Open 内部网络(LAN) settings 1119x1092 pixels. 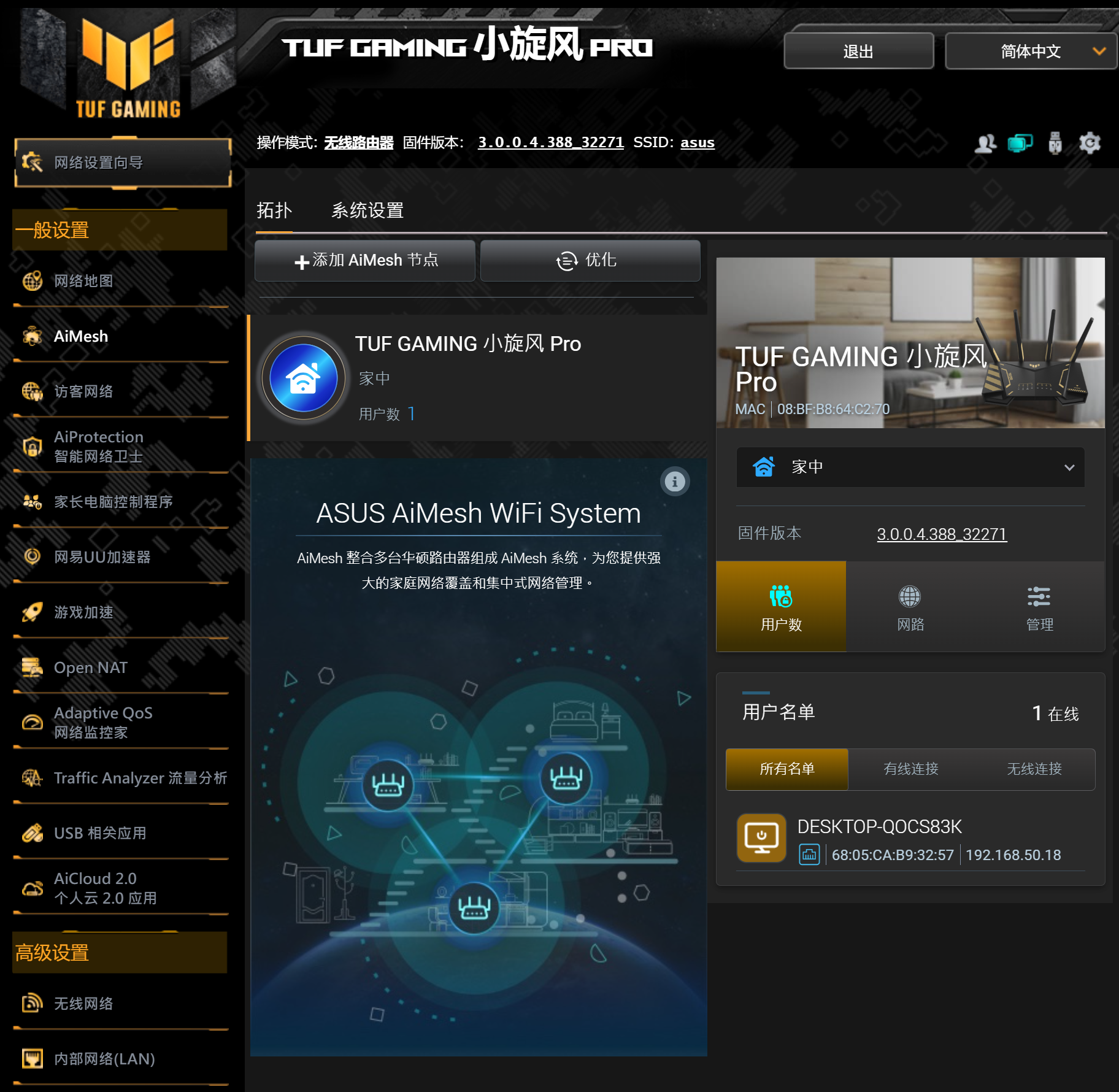coord(121,1059)
